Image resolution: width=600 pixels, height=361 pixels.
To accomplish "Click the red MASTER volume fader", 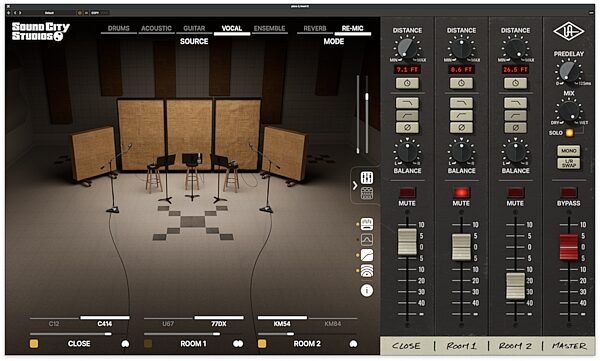I will [x=569, y=247].
